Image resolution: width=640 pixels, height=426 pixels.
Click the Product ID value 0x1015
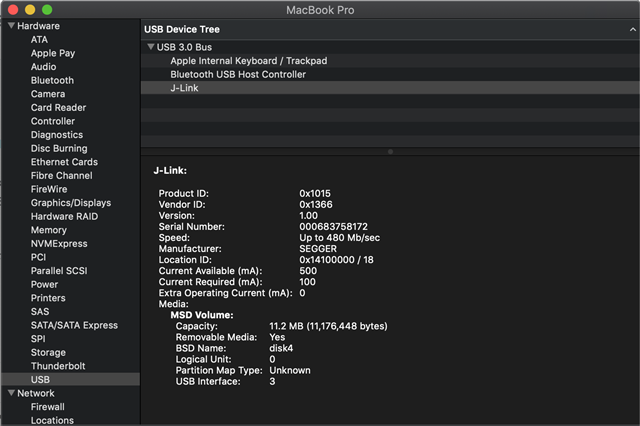pos(315,193)
